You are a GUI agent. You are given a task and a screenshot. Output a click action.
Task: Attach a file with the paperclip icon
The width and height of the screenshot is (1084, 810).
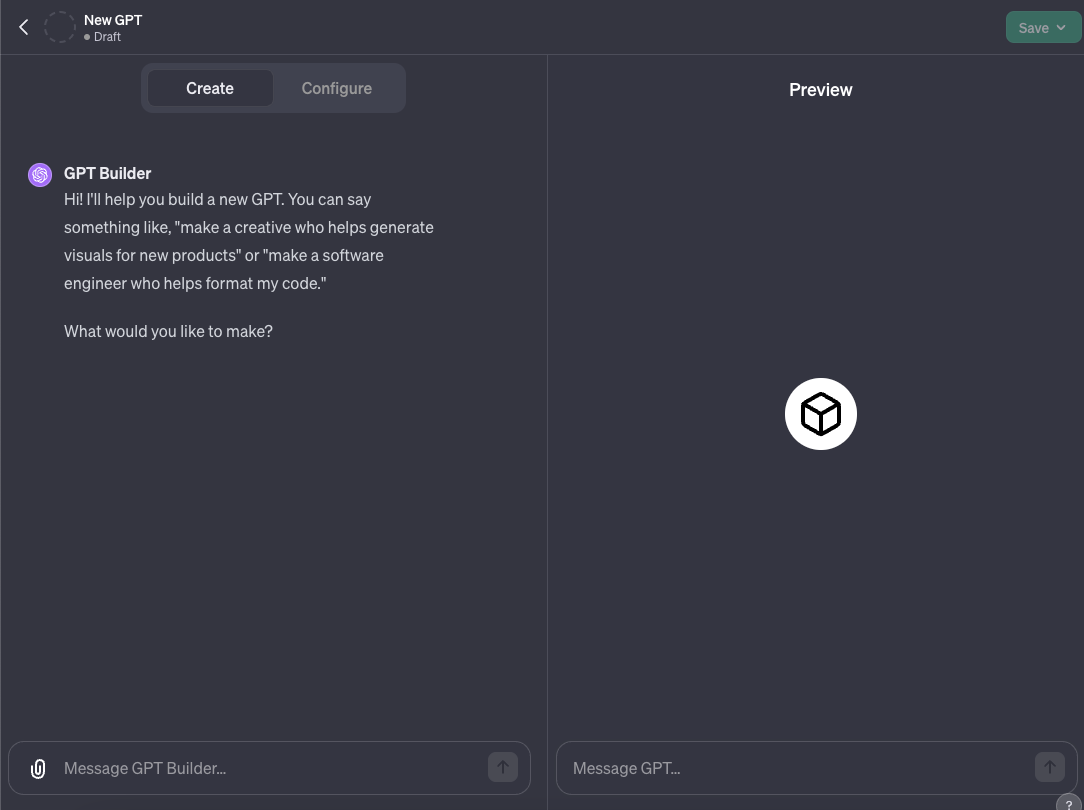(x=38, y=768)
